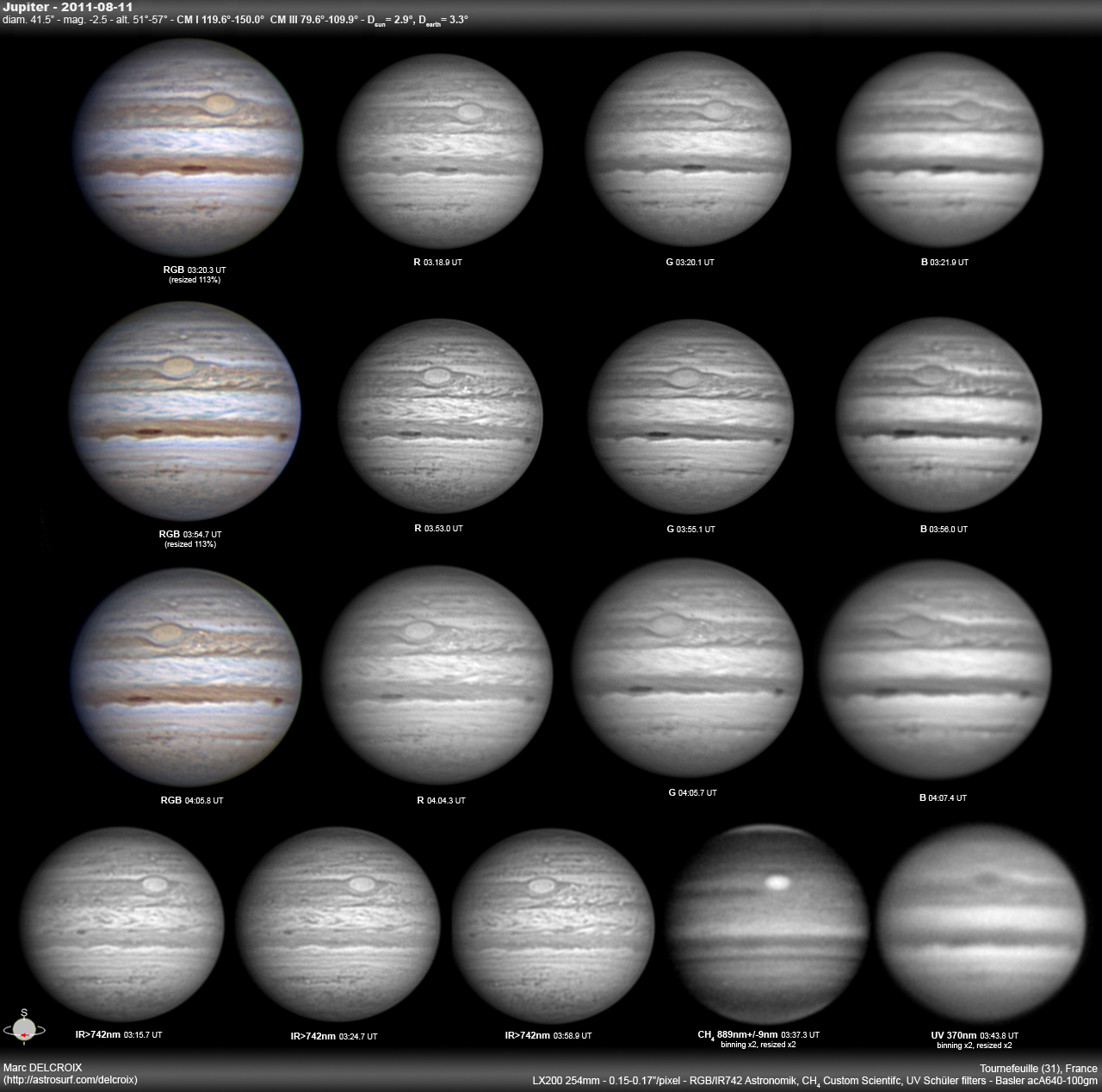Click the caption "R 03:53.0 UT"
The width and height of the screenshot is (1102, 1092).
point(439,528)
